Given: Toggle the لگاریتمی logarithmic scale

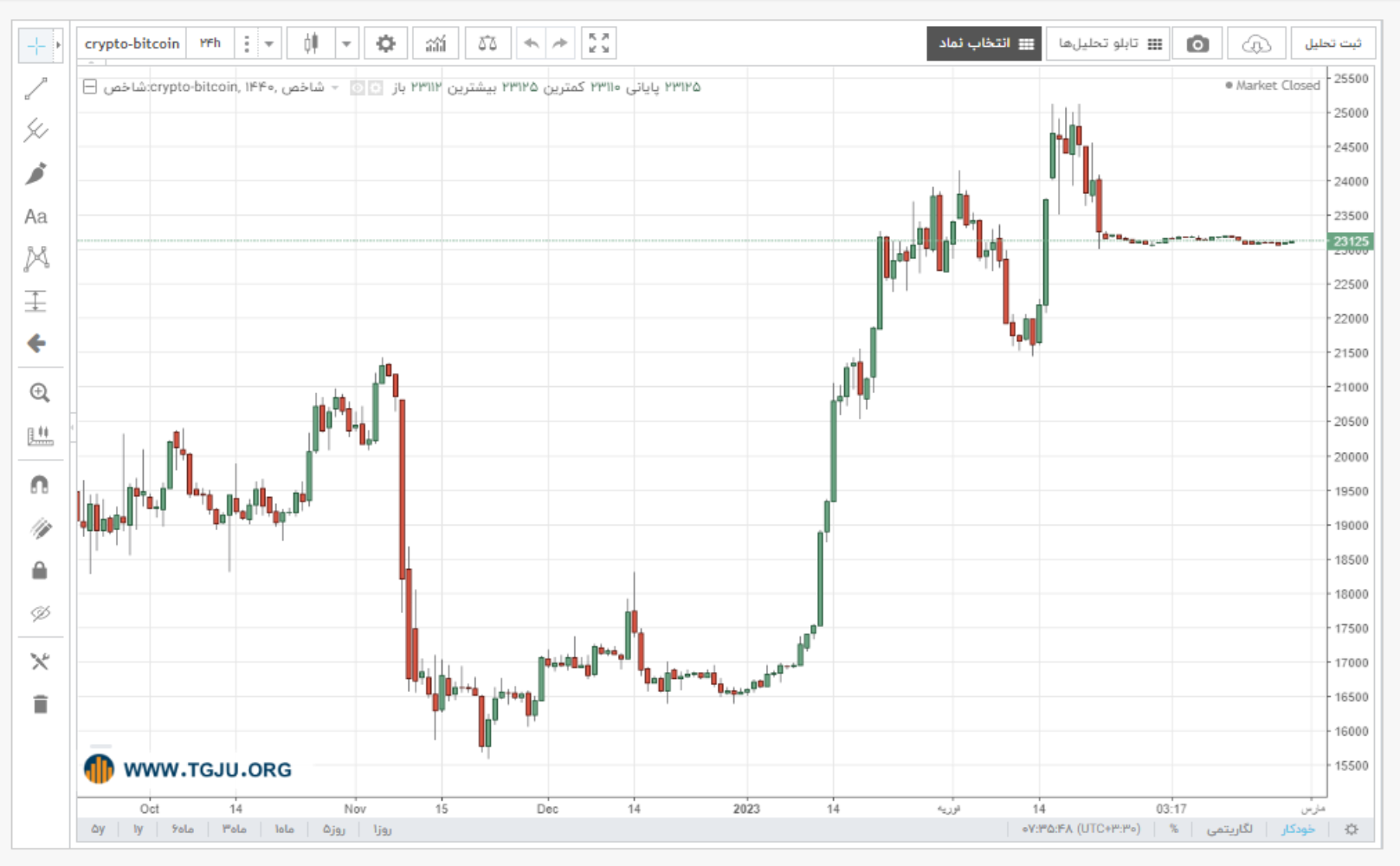Looking at the screenshot, I should click(1229, 829).
